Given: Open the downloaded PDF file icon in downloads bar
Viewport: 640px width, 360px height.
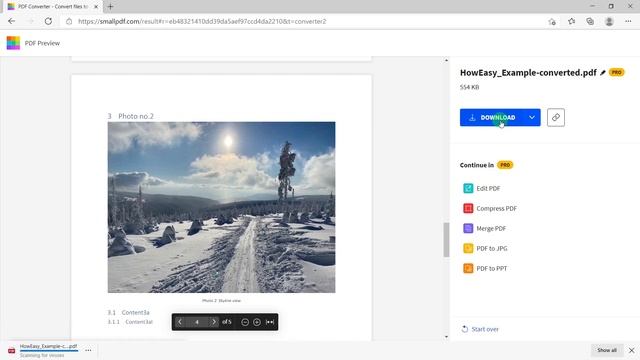Looking at the screenshot, I should (x=11, y=351).
